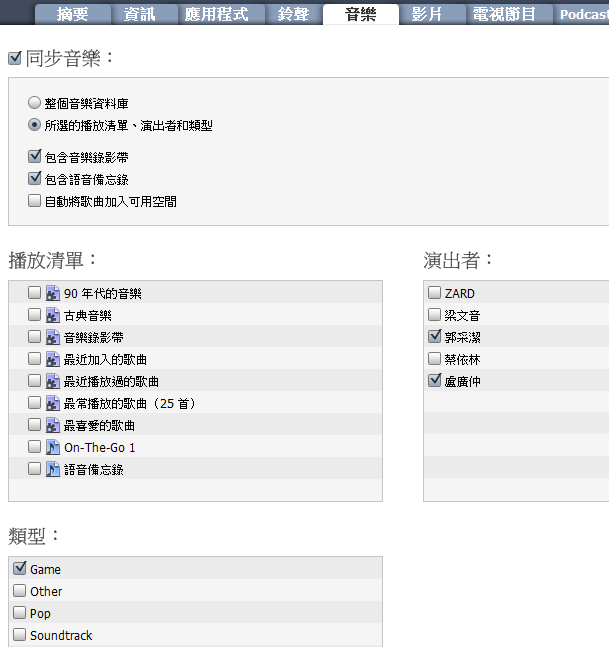609x647 pixels.
Task: Click the Game genre label
Action: click(45, 570)
